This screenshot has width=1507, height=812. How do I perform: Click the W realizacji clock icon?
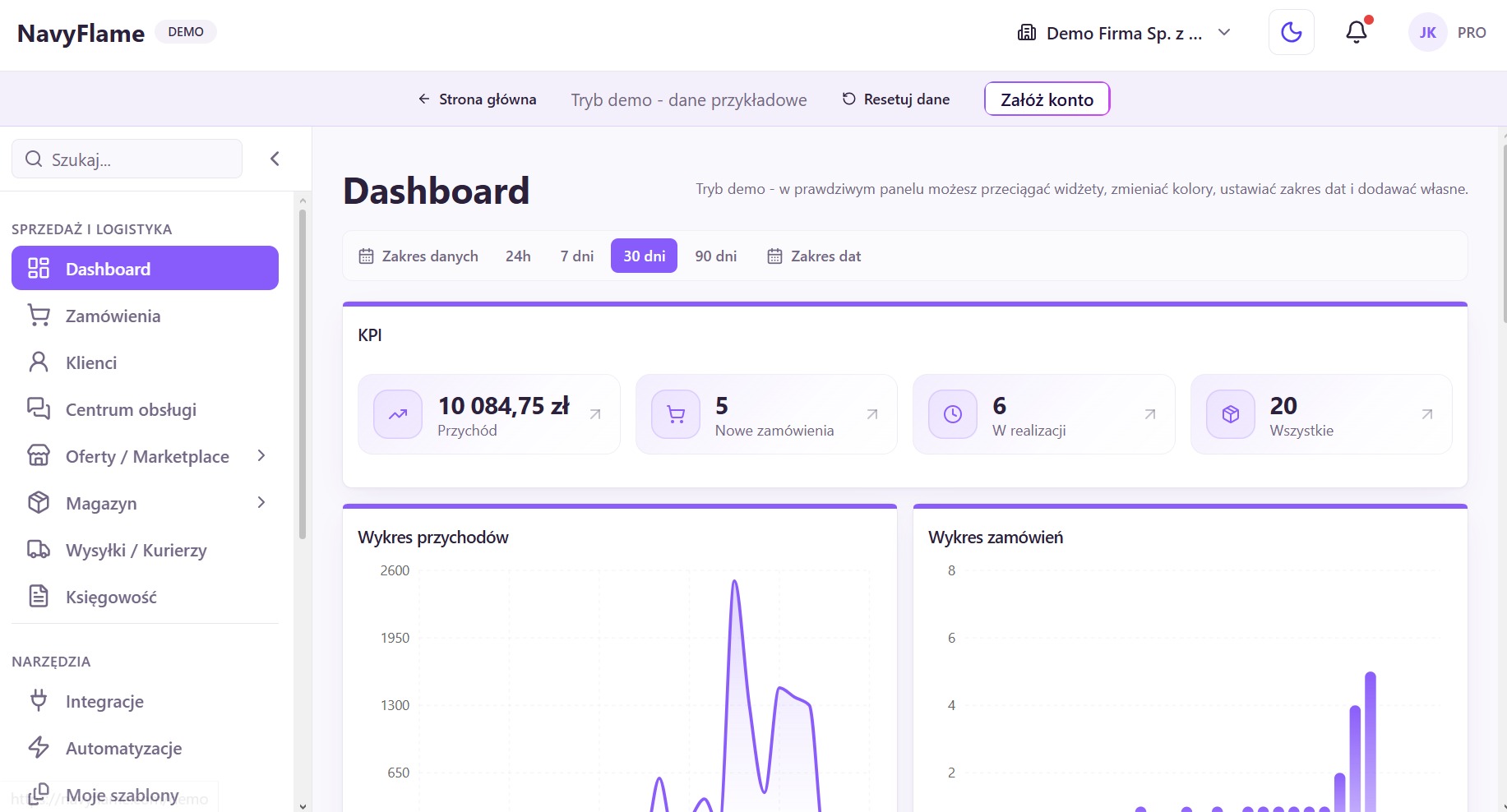(x=953, y=414)
